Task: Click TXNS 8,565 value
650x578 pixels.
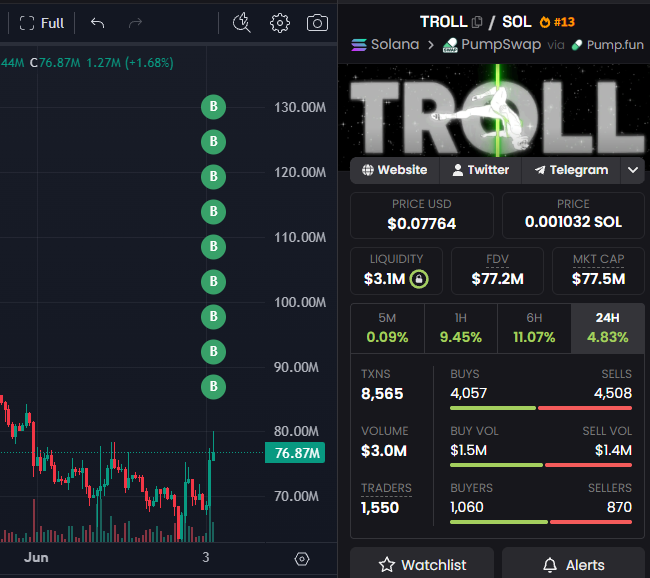Action: [382, 393]
